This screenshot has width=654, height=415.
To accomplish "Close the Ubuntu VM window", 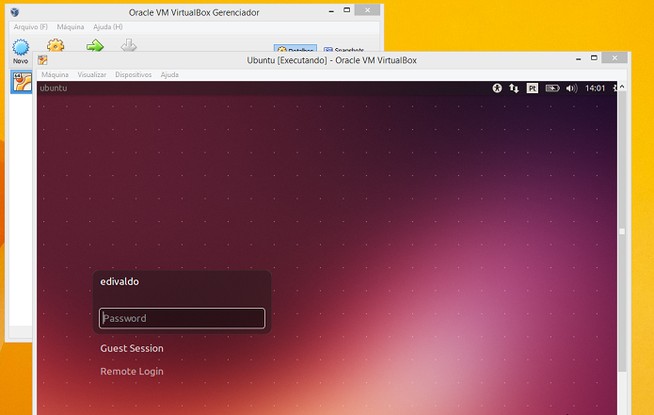I will (x=614, y=58).
